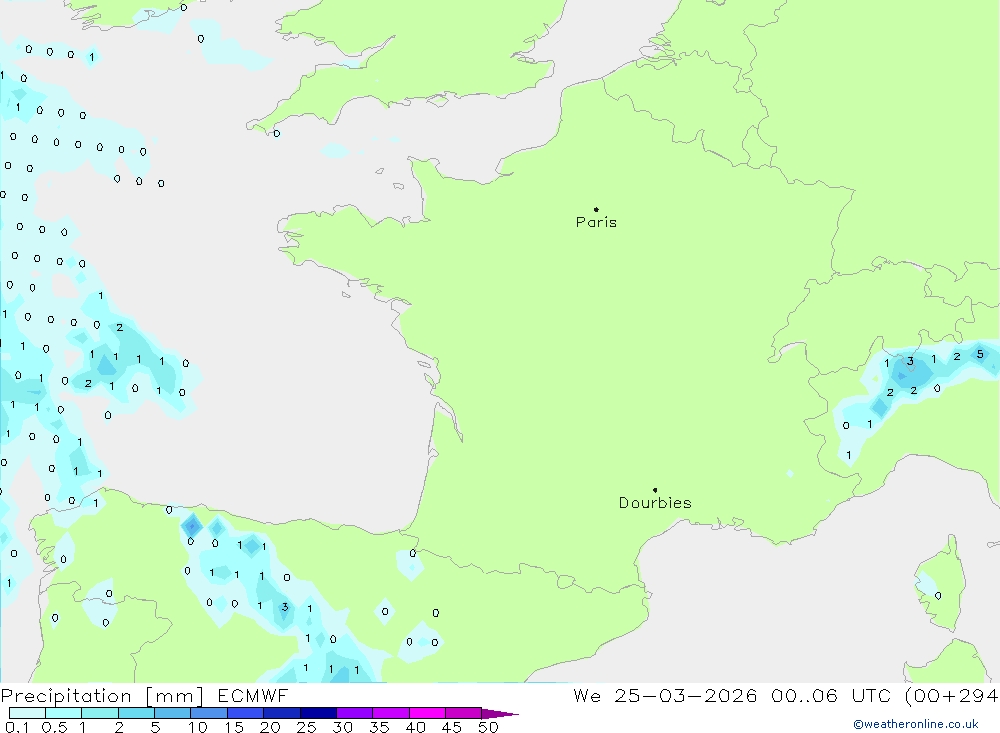Click the 'We 25-03-2026' date text
Screen dimensions: 1000x733
coord(665,696)
